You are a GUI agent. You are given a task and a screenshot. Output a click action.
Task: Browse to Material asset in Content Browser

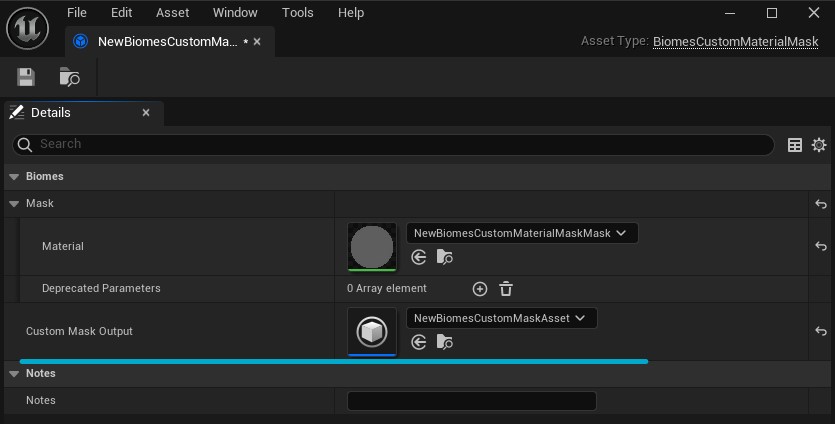tap(445, 257)
